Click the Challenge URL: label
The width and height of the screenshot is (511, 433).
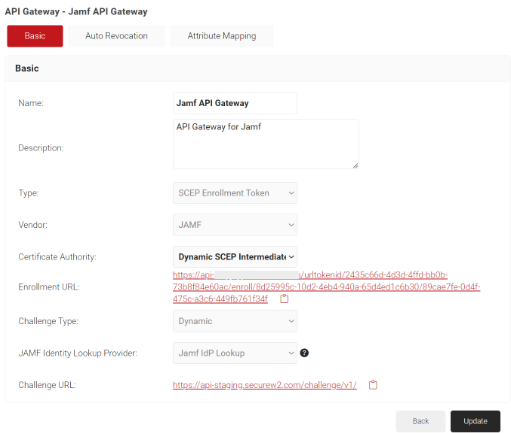47,385
